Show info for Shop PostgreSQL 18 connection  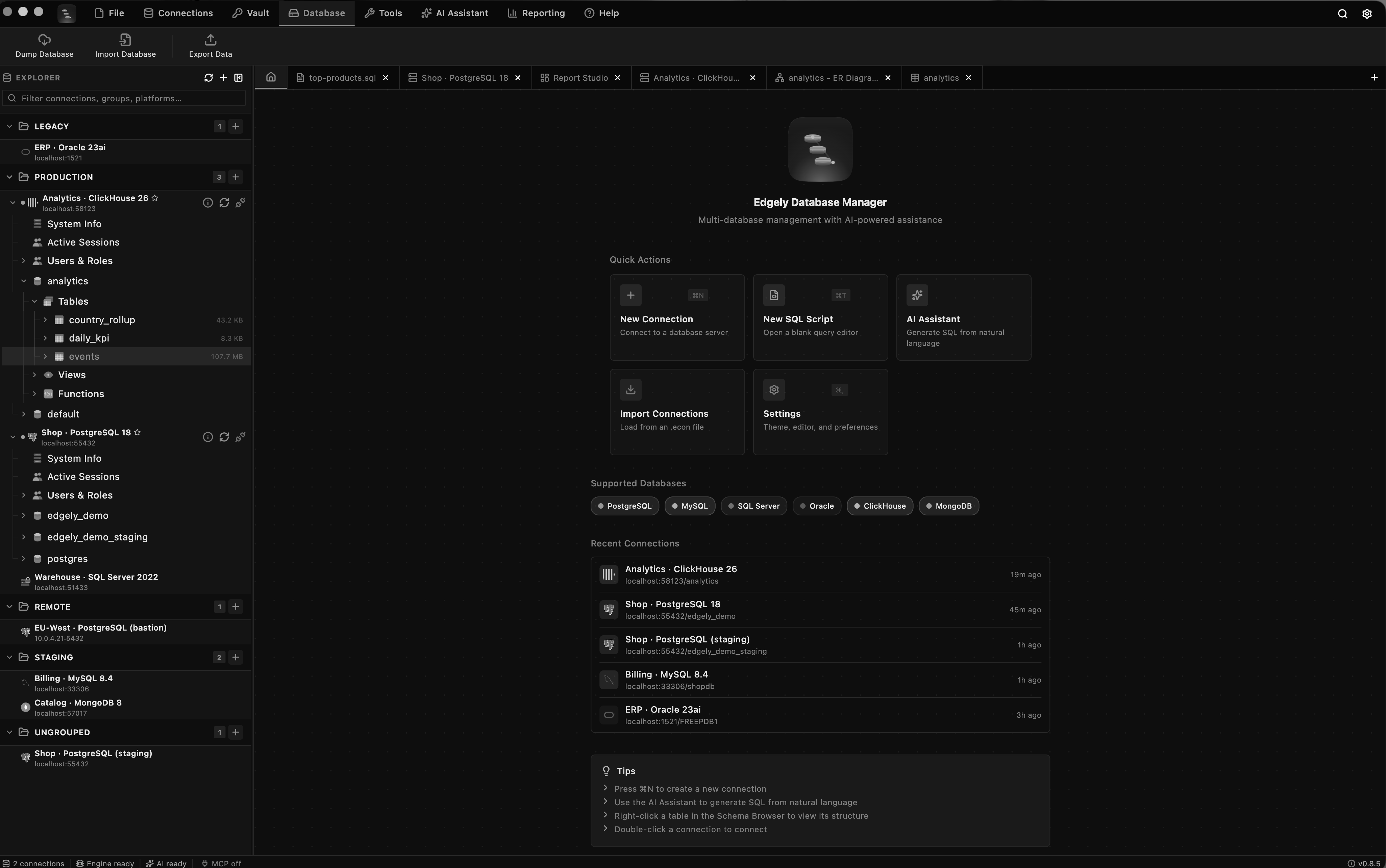(x=208, y=437)
